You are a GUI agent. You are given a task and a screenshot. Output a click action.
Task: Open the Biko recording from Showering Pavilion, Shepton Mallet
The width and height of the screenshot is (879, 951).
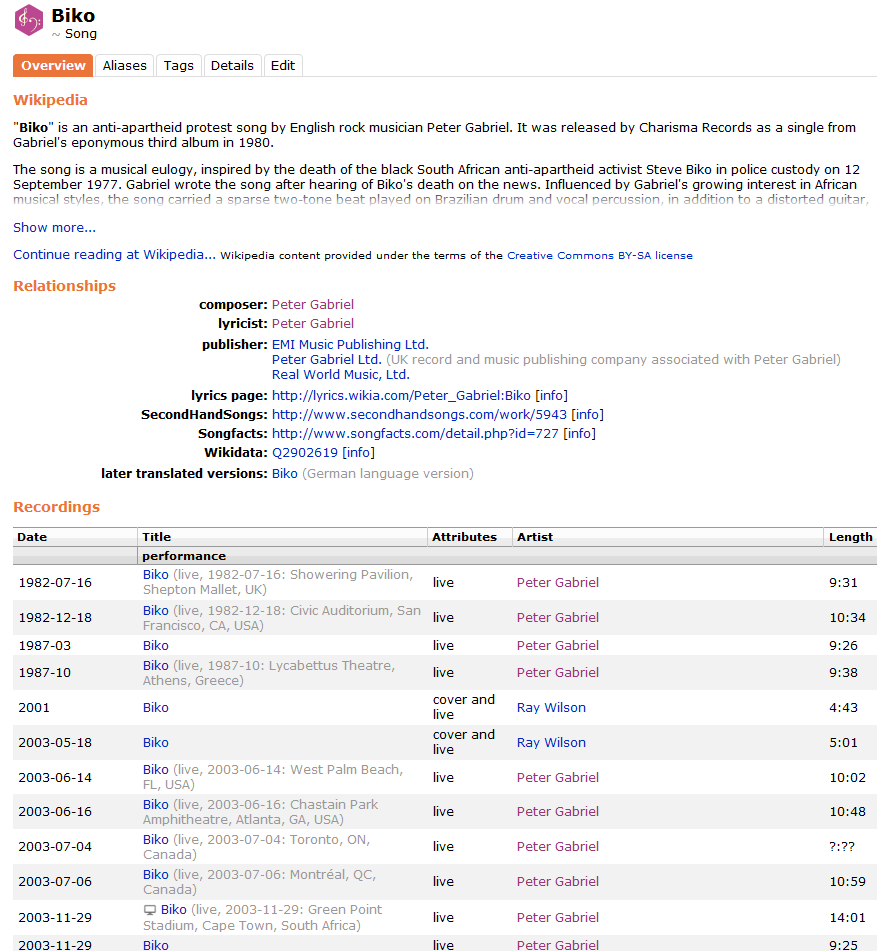click(x=155, y=574)
